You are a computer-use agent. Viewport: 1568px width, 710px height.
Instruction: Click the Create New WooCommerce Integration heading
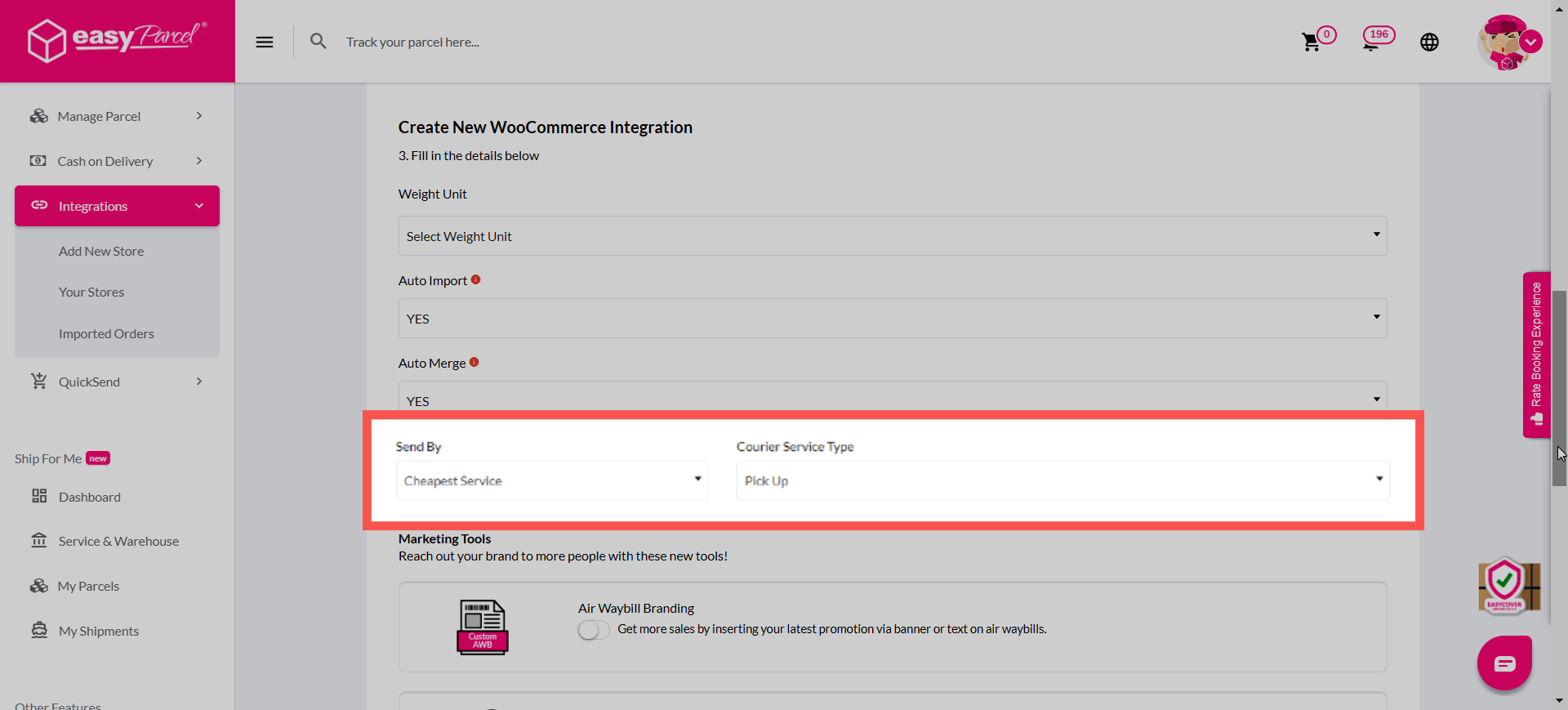(x=546, y=127)
